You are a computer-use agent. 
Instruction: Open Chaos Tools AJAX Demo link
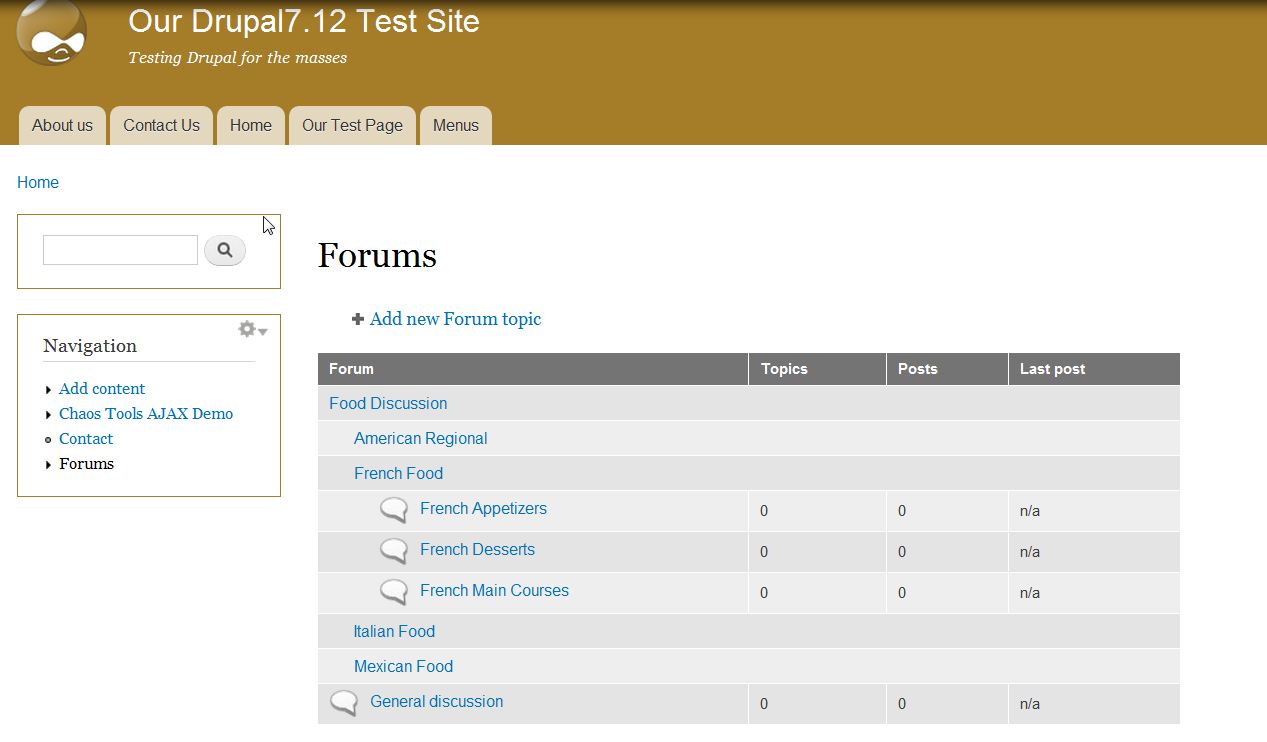pos(146,414)
